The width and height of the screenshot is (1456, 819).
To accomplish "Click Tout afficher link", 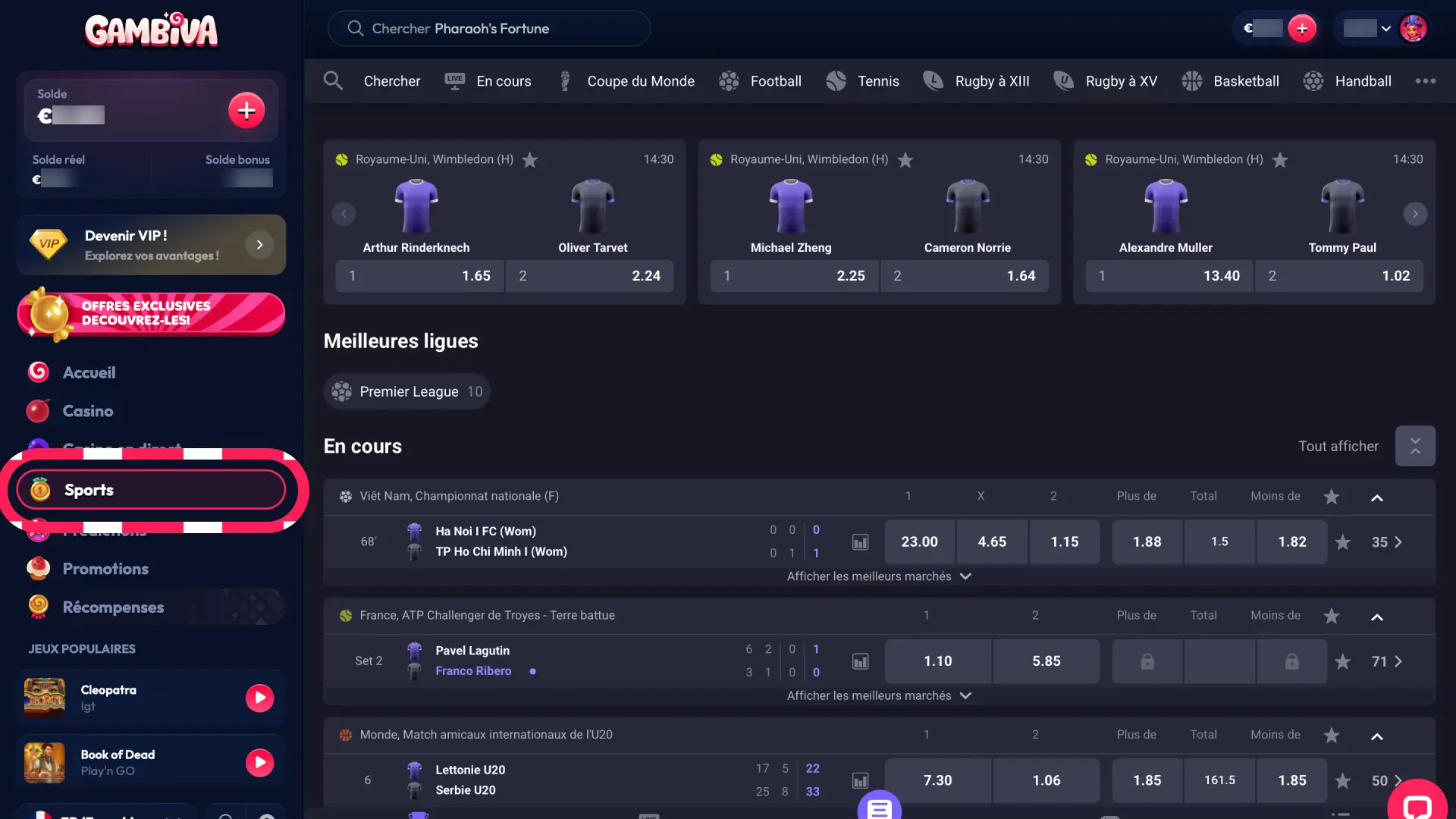I will click(x=1338, y=446).
